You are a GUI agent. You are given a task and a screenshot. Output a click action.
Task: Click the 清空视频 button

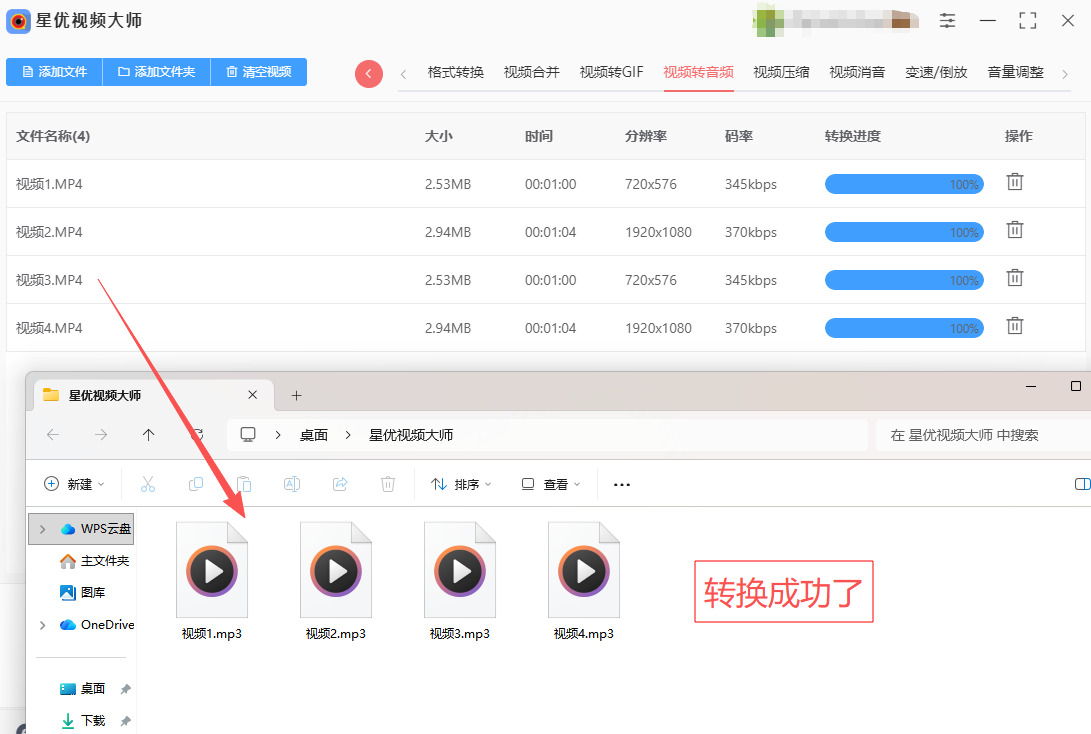258,72
